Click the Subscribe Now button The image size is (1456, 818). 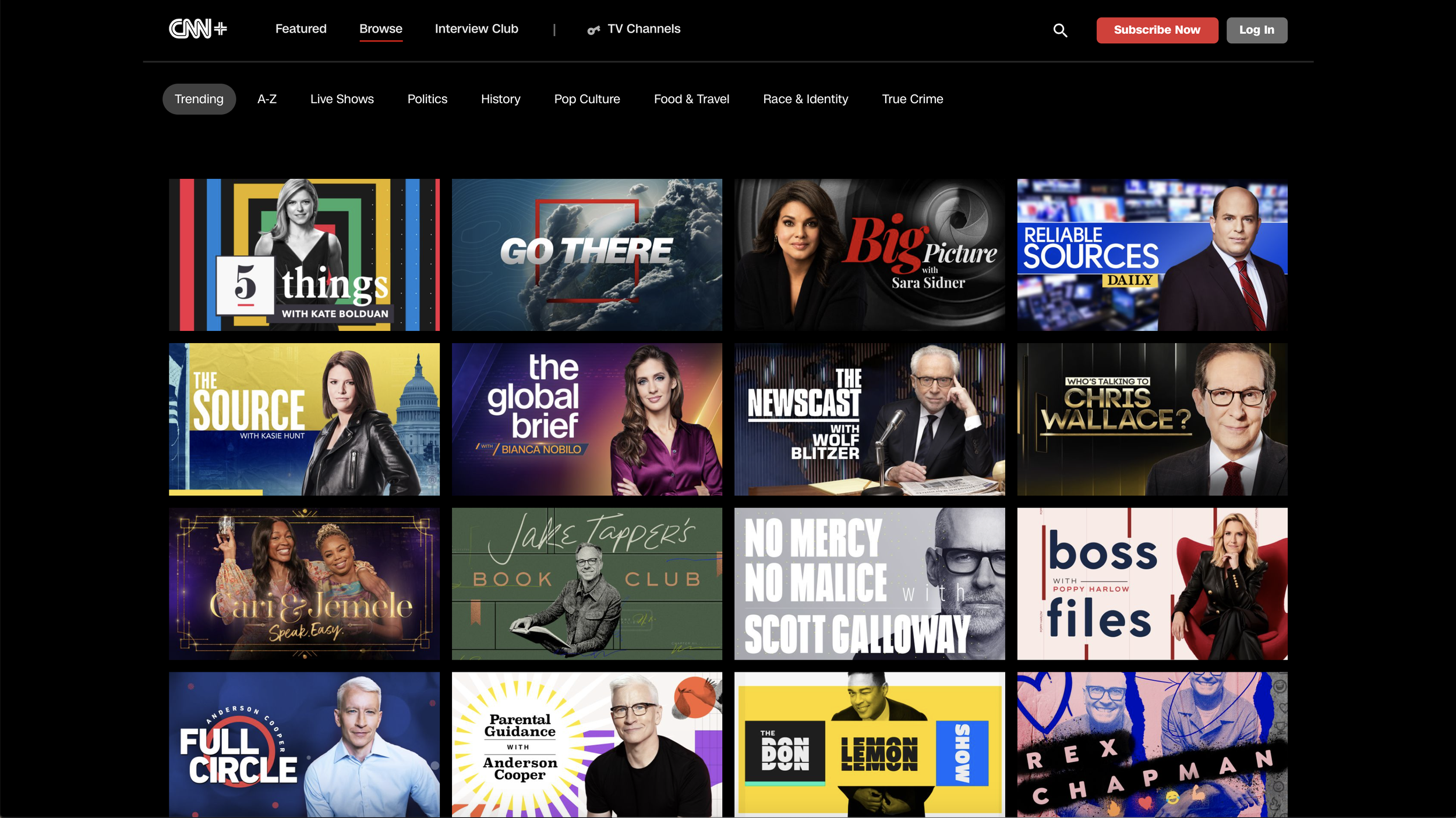[x=1157, y=30]
